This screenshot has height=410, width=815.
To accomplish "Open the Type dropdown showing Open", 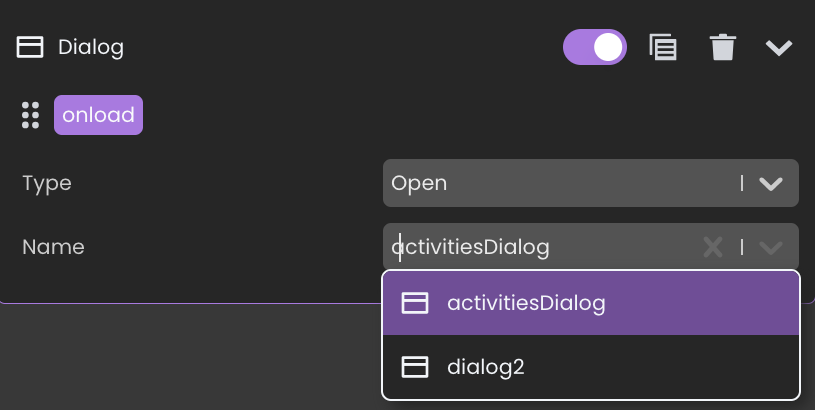I will tap(590, 183).
